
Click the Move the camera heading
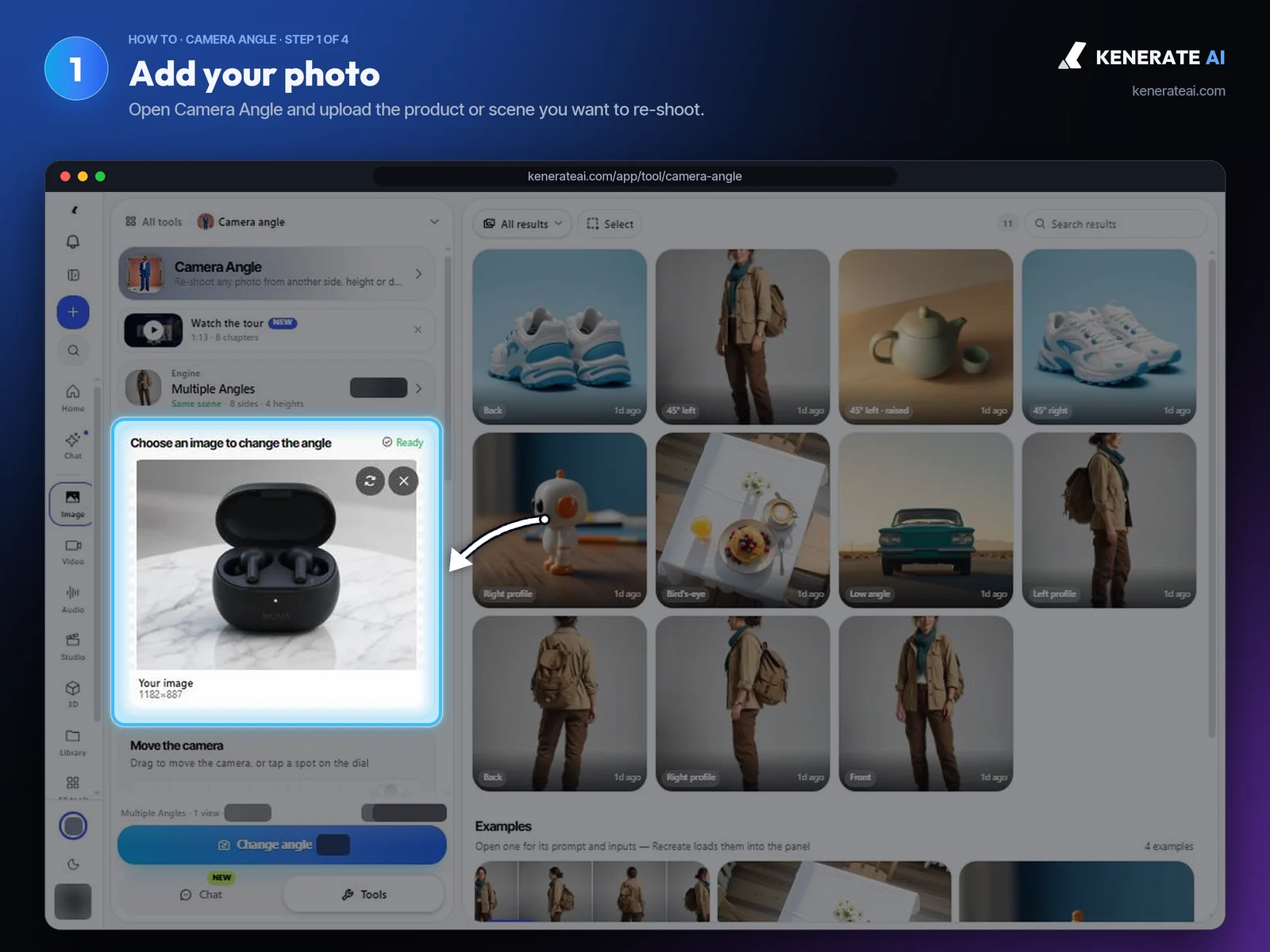tap(177, 746)
